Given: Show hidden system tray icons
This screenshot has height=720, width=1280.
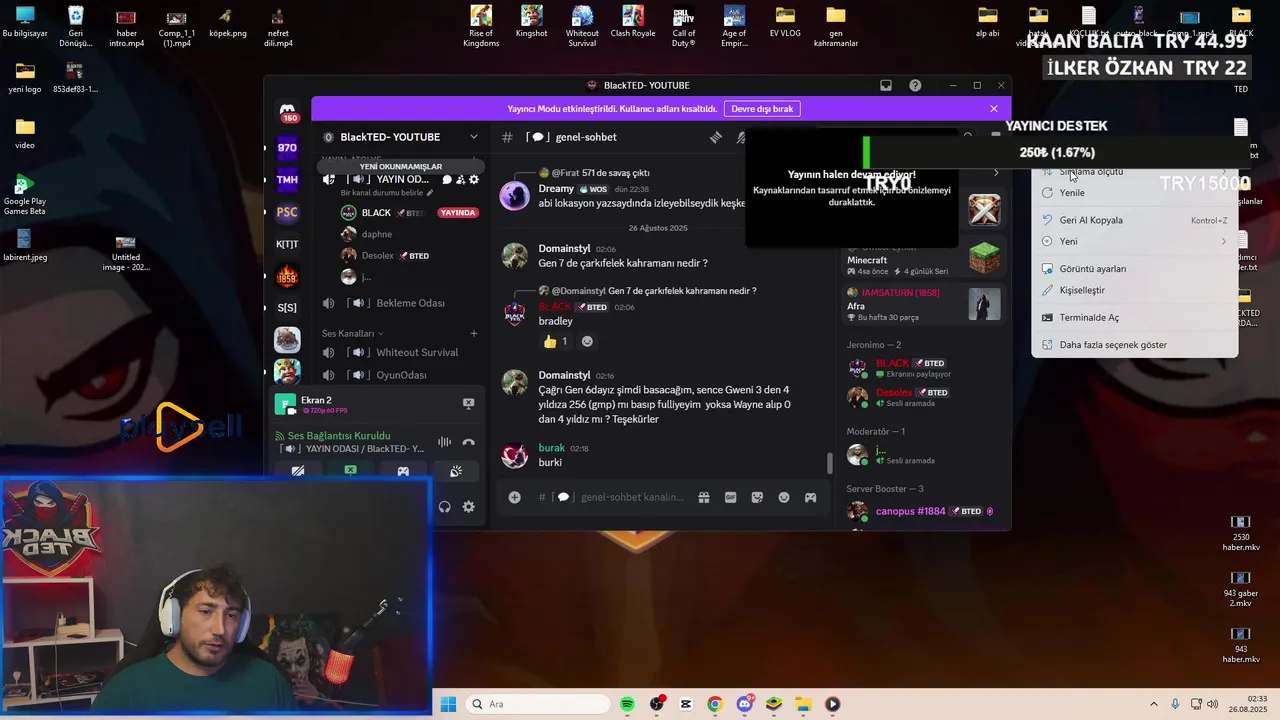Looking at the screenshot, I should pos(1153,704).
